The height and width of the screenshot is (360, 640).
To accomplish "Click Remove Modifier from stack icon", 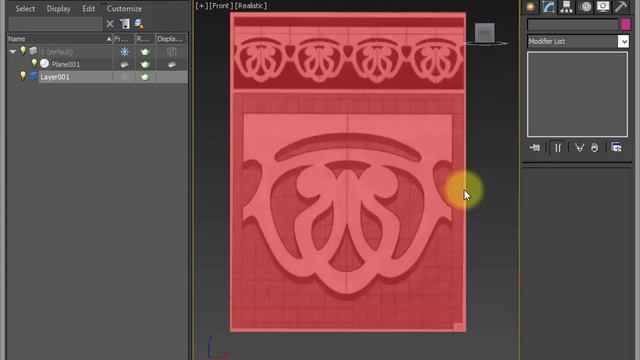I will click(595, 147).
